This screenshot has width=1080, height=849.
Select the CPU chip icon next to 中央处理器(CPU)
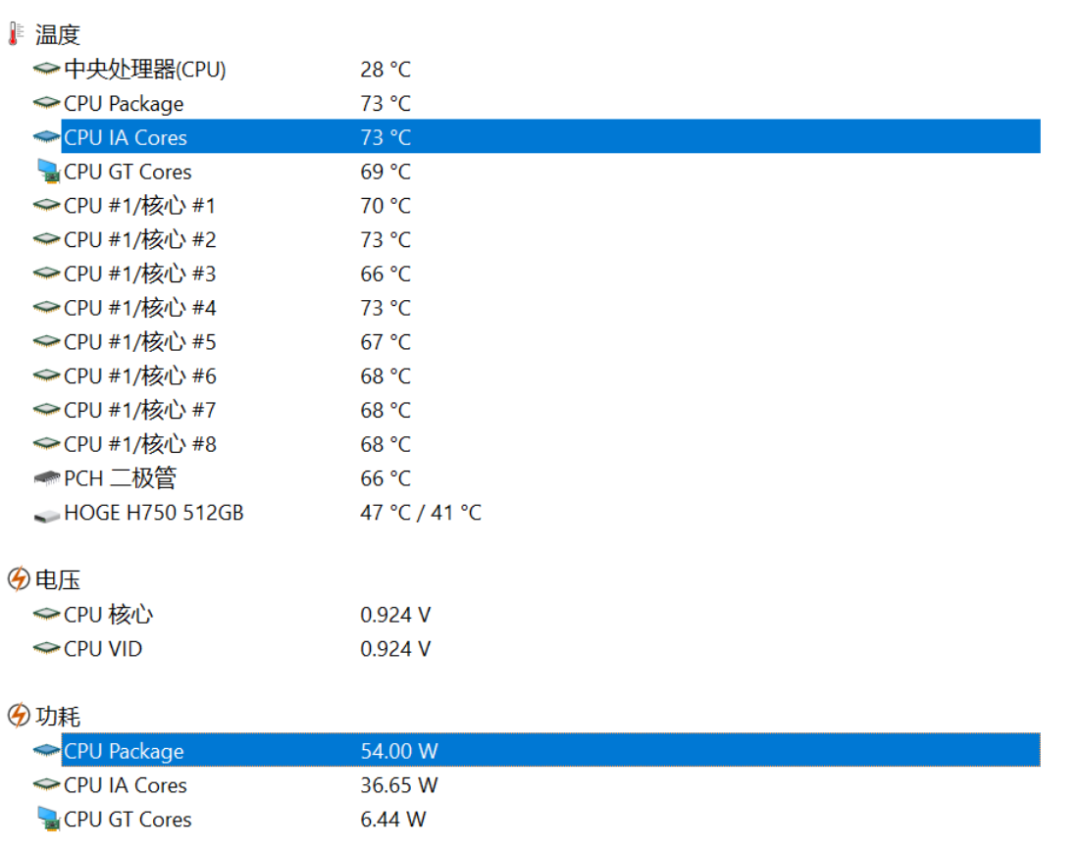(44, 69)
